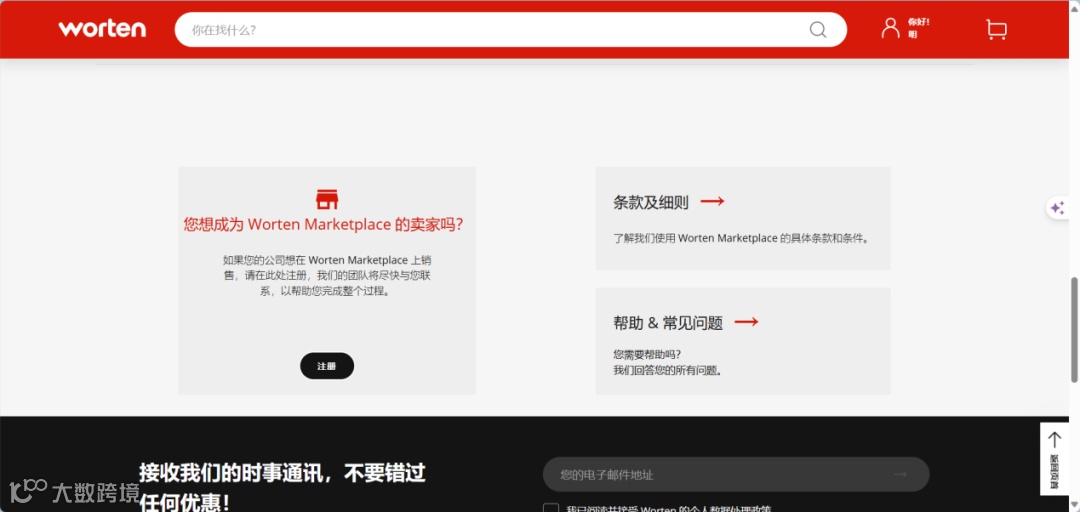
Task: Click the newsletter heading 接收我们的时事通讯
Action: pyautogui.click(x=282, y=487)
